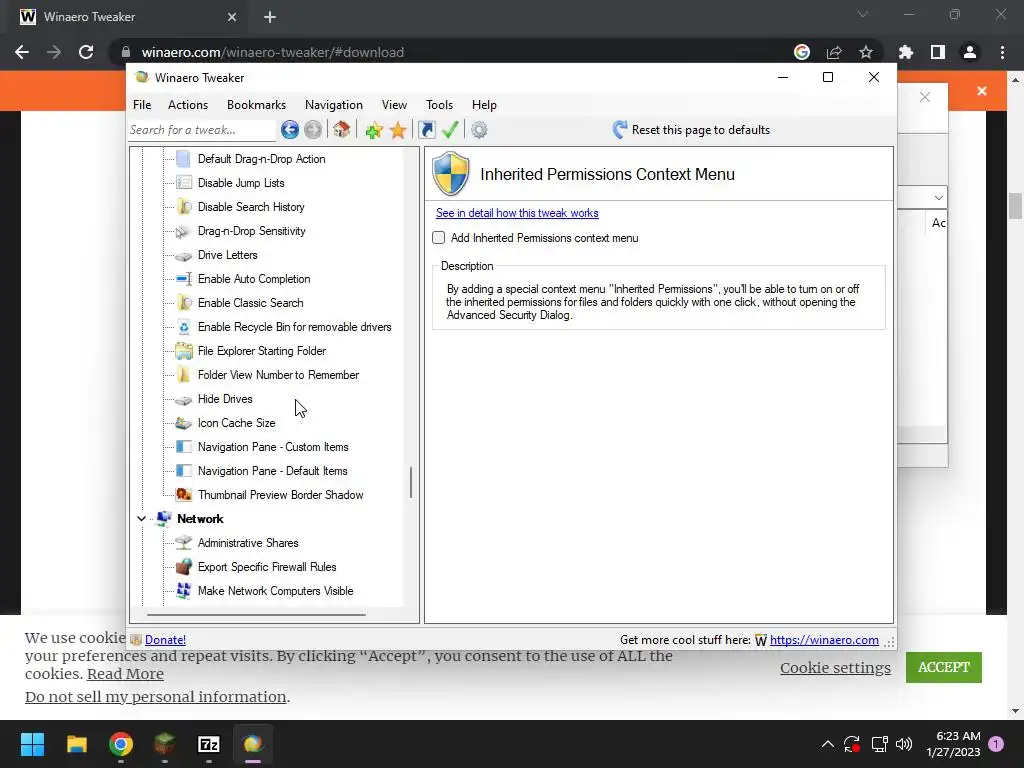The image size is (1024, 768).
Task: Click the Read More cookie link
Action: (x=125, y=674)
